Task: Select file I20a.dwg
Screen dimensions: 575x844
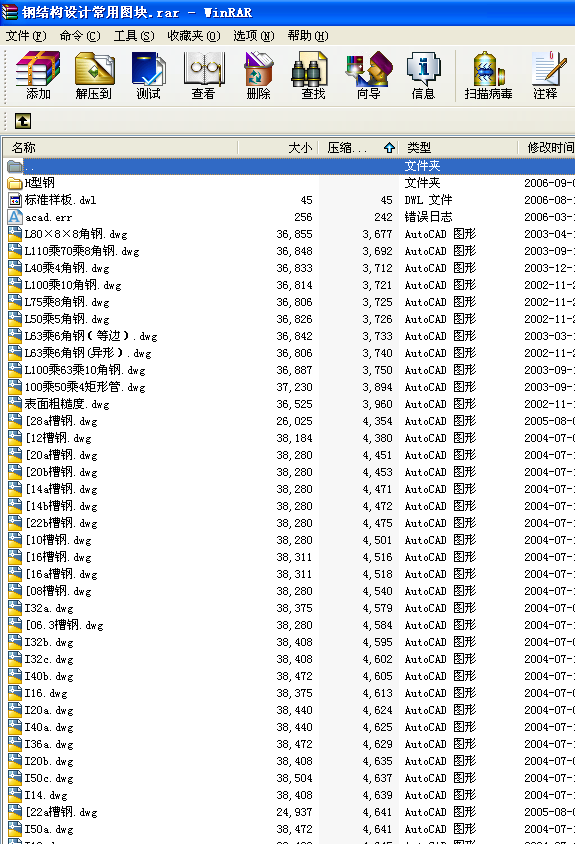Action: pos(49,711)
